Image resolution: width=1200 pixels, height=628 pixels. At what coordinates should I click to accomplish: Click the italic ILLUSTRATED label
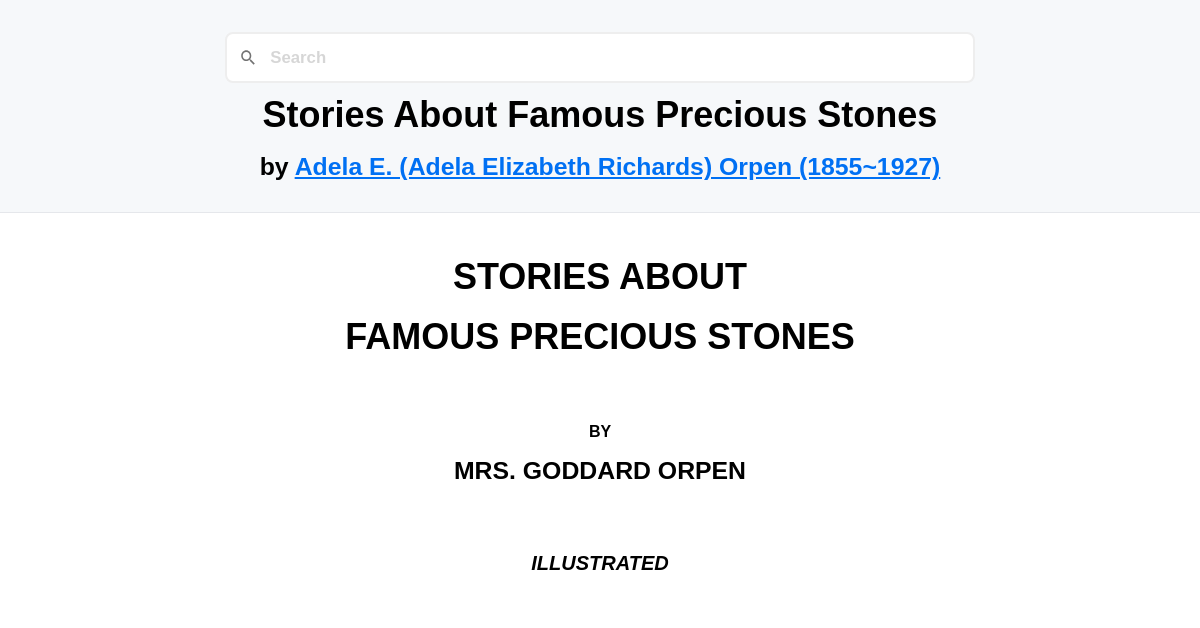pyautogui.click(x=600, y=563)
